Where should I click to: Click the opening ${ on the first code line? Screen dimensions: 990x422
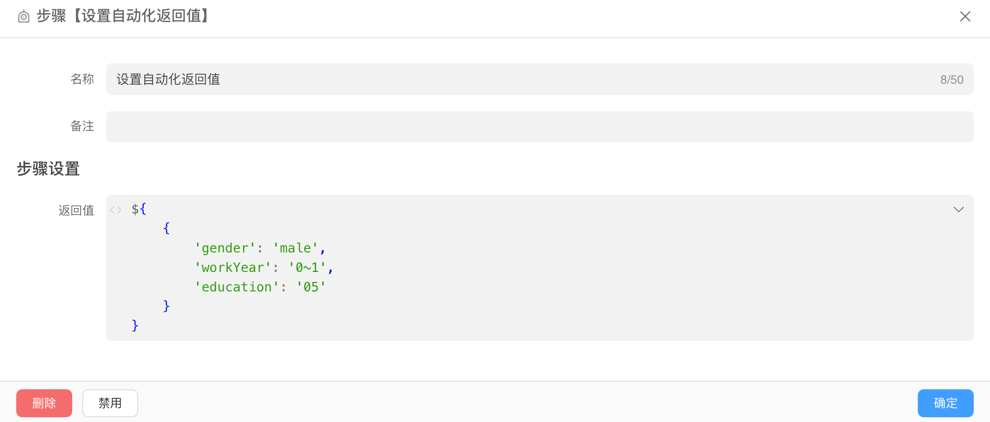(x=139, y=209)
